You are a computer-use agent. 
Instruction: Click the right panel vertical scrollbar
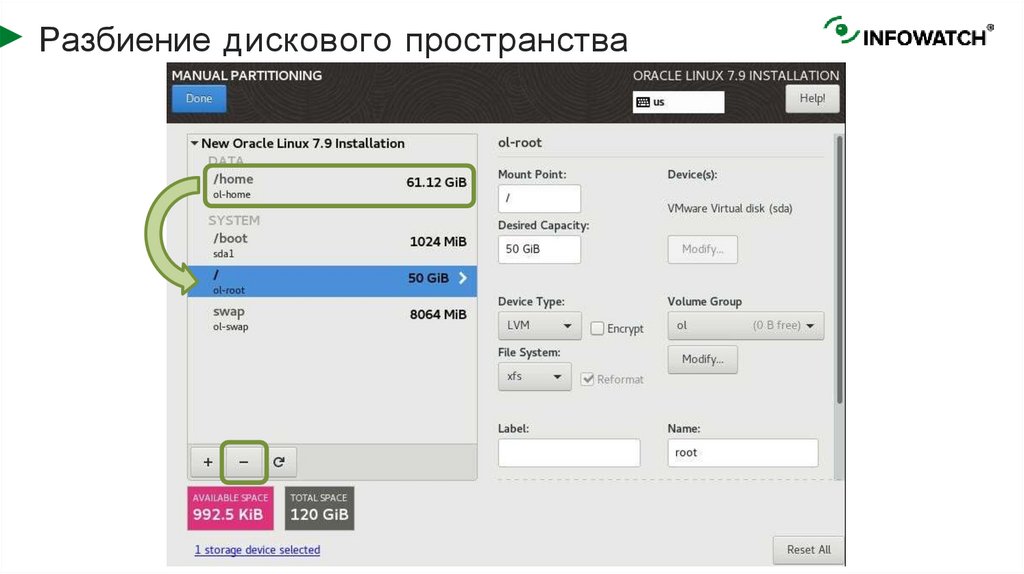839,269
